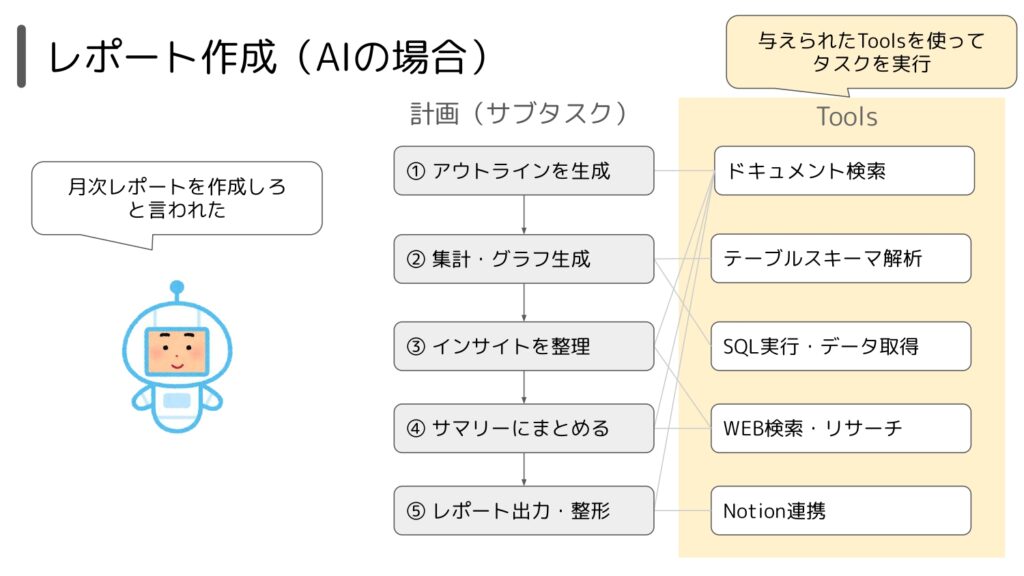The image size is (1024, 576).
Task: Click the 計画（サブタスク） heading
Action: pyautogui.click(x=519, y=114)
